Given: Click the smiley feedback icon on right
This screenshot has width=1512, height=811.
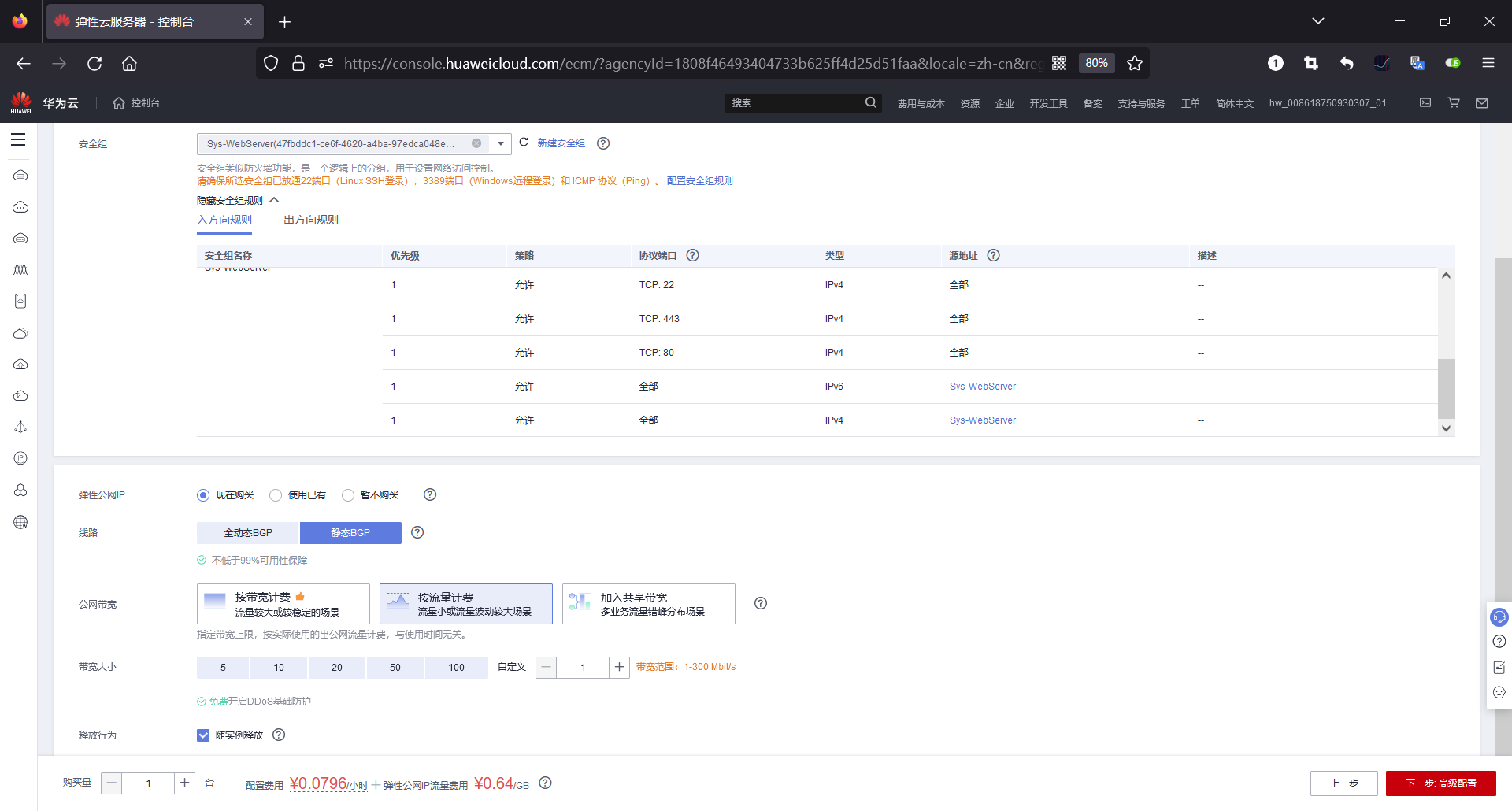Looking at the screenshot, I should pyautogui.click(x=1499, y=693).
